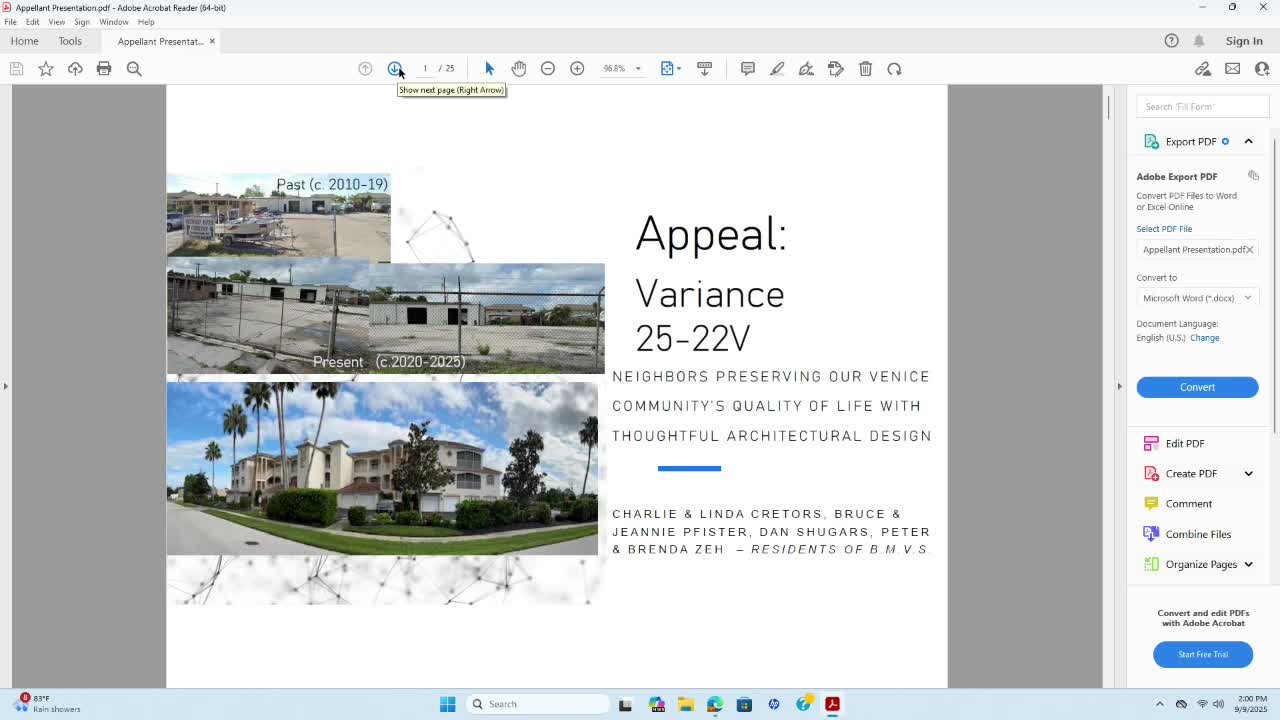Click the Search 'Fill Form' box

tap(1203, 106)
